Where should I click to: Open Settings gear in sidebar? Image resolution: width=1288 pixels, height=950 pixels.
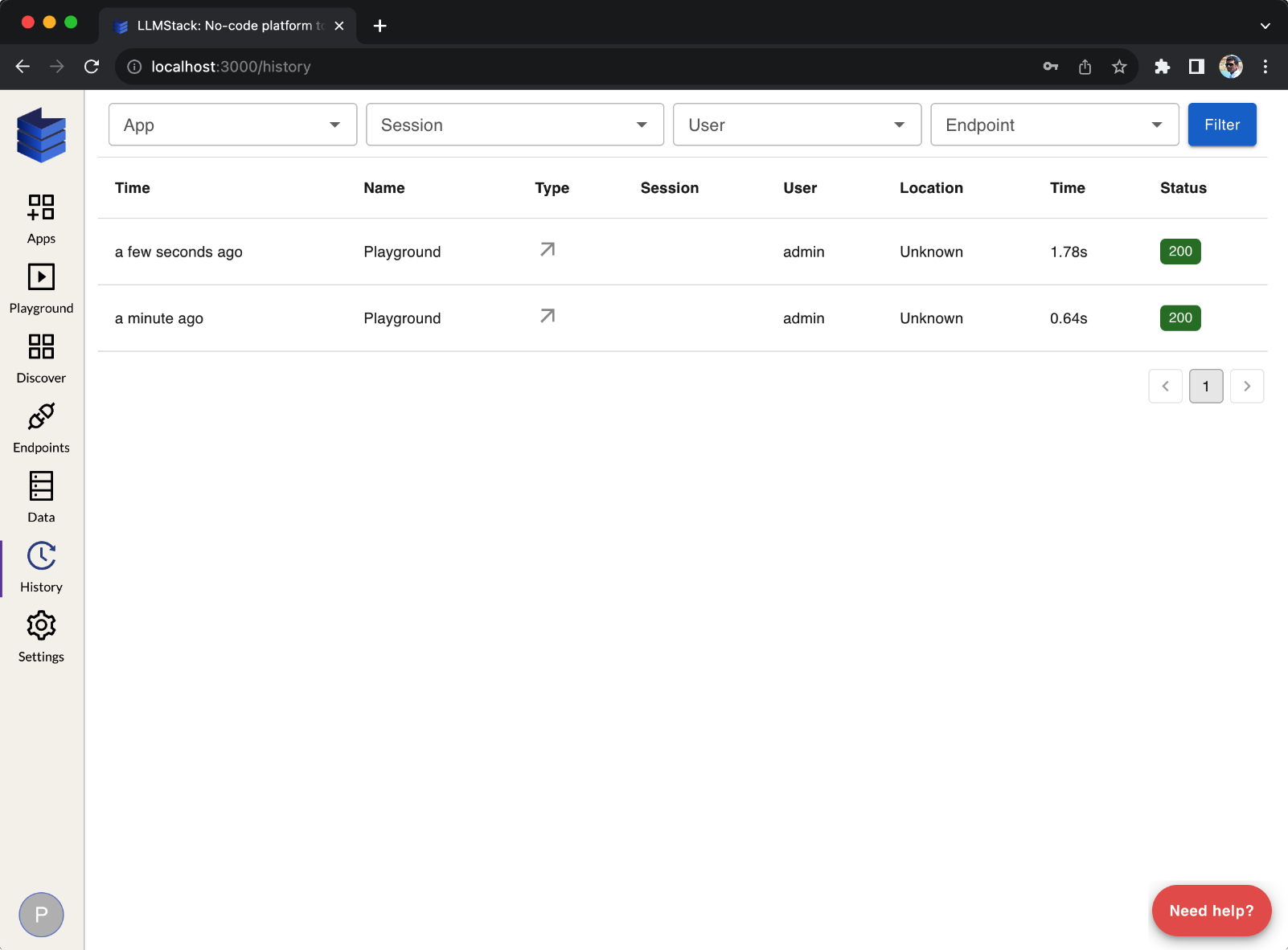[x=41, y=626]
